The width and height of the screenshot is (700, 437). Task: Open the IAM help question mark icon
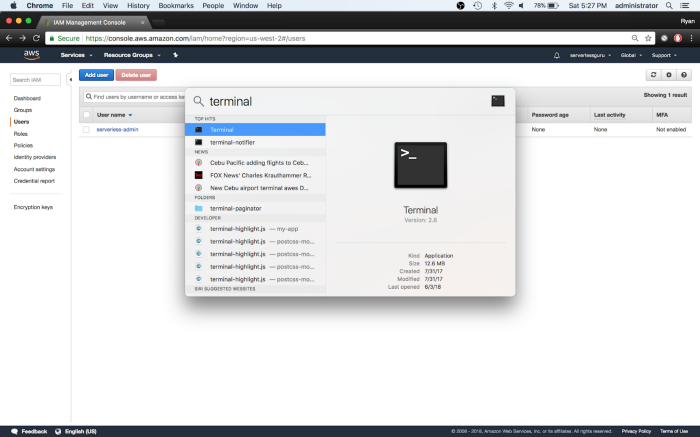tap(684, 75)
